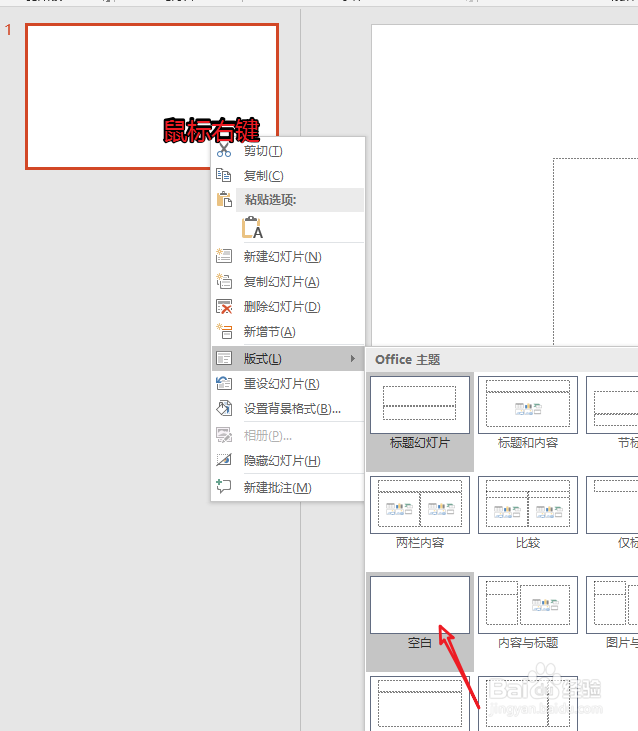Click the Delete Slide icon with red X
The width and height of the screenshot is (638, 731).
pos(224,306)
